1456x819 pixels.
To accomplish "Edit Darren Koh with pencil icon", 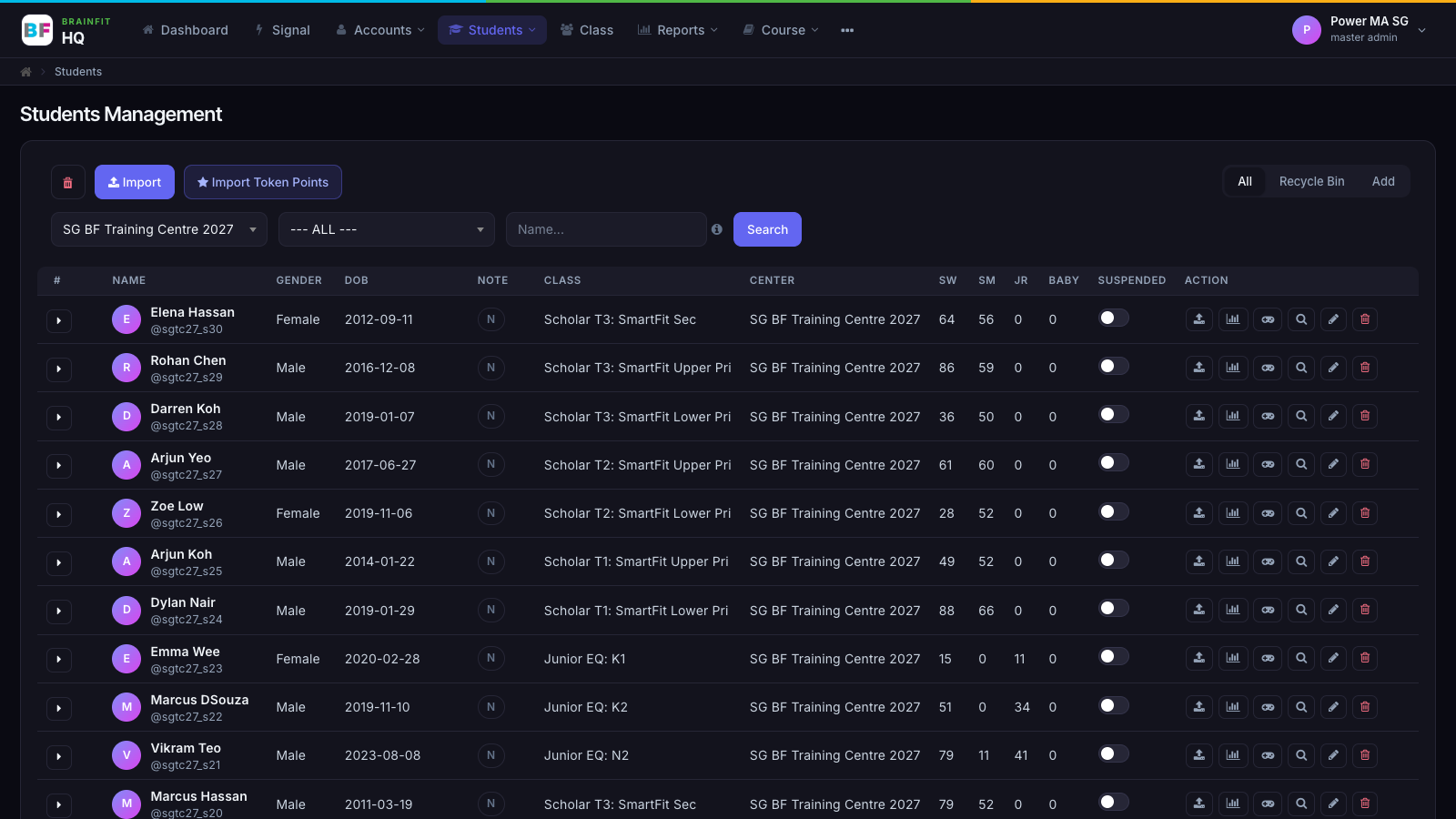I will coord(1333,416).
